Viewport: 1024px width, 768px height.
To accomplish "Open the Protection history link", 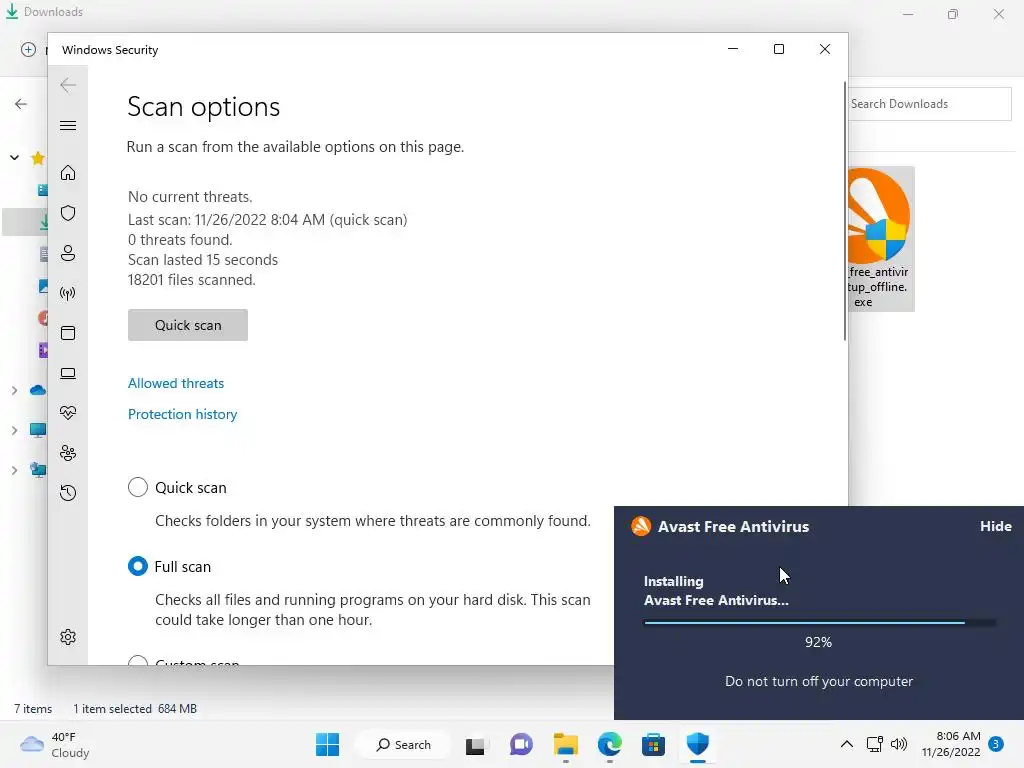I will pyautogui.click(x=182, y=414).
